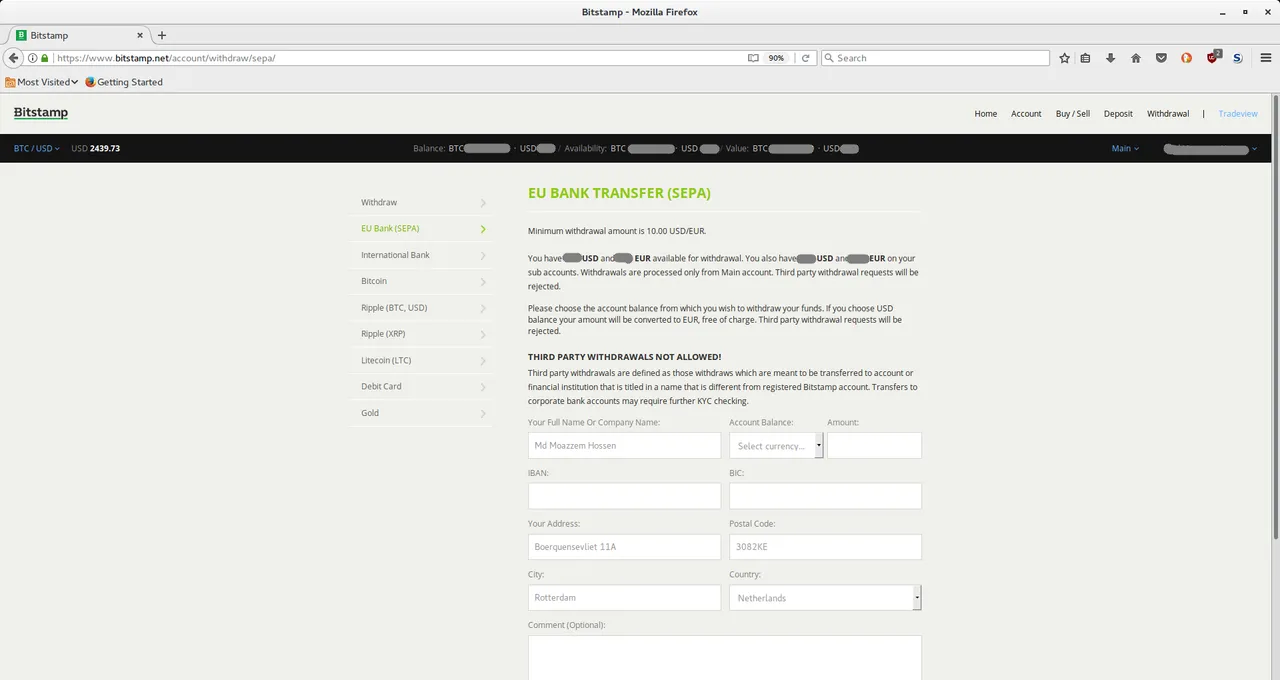Click the blue S extension icon
Viewport: 1280px width, 680px height.
click(1237, 58)
